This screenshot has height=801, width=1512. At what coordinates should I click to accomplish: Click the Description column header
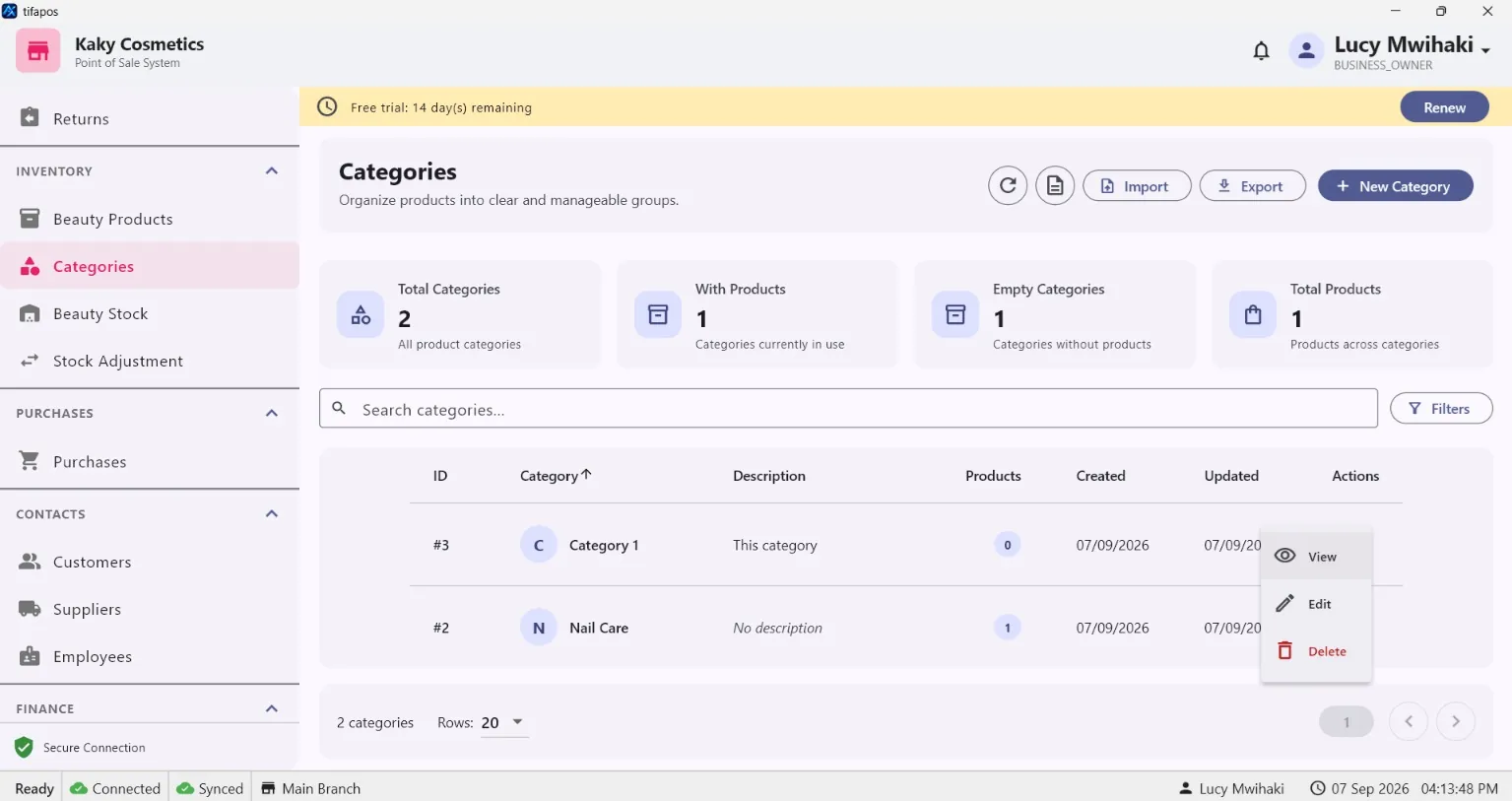(768, 475)
